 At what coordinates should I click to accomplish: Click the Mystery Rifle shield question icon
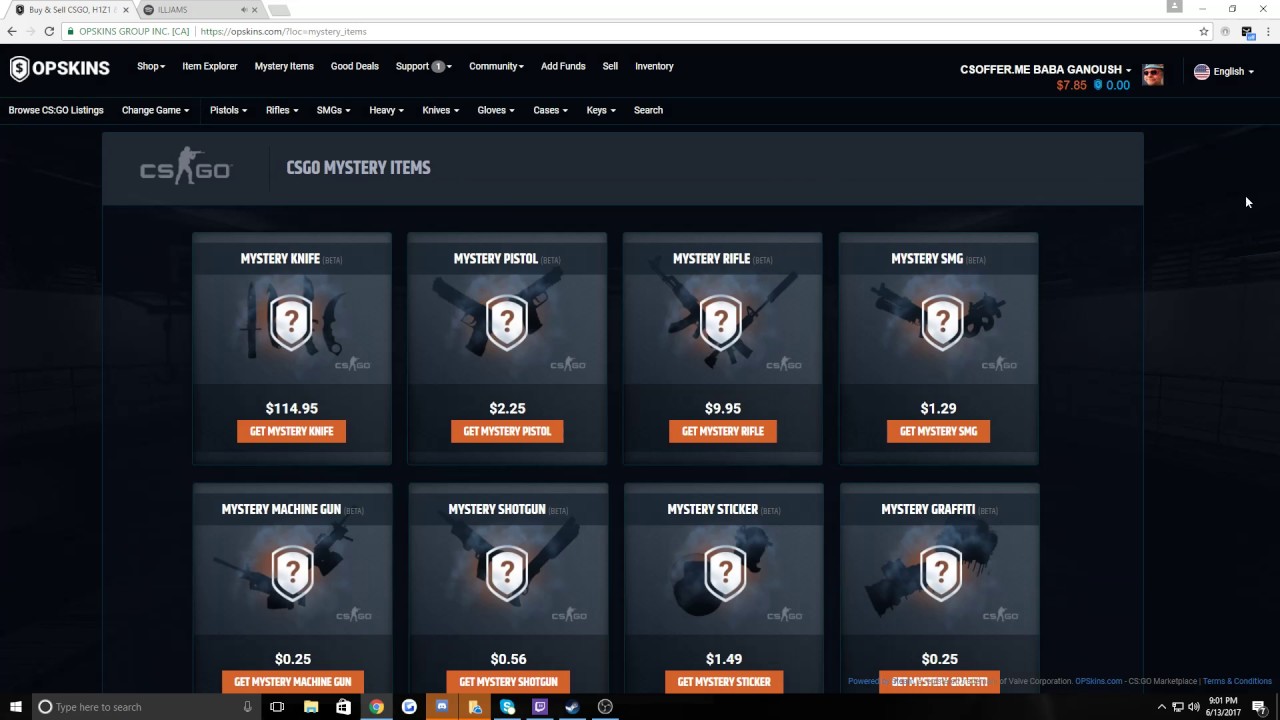tap(722, 321)
